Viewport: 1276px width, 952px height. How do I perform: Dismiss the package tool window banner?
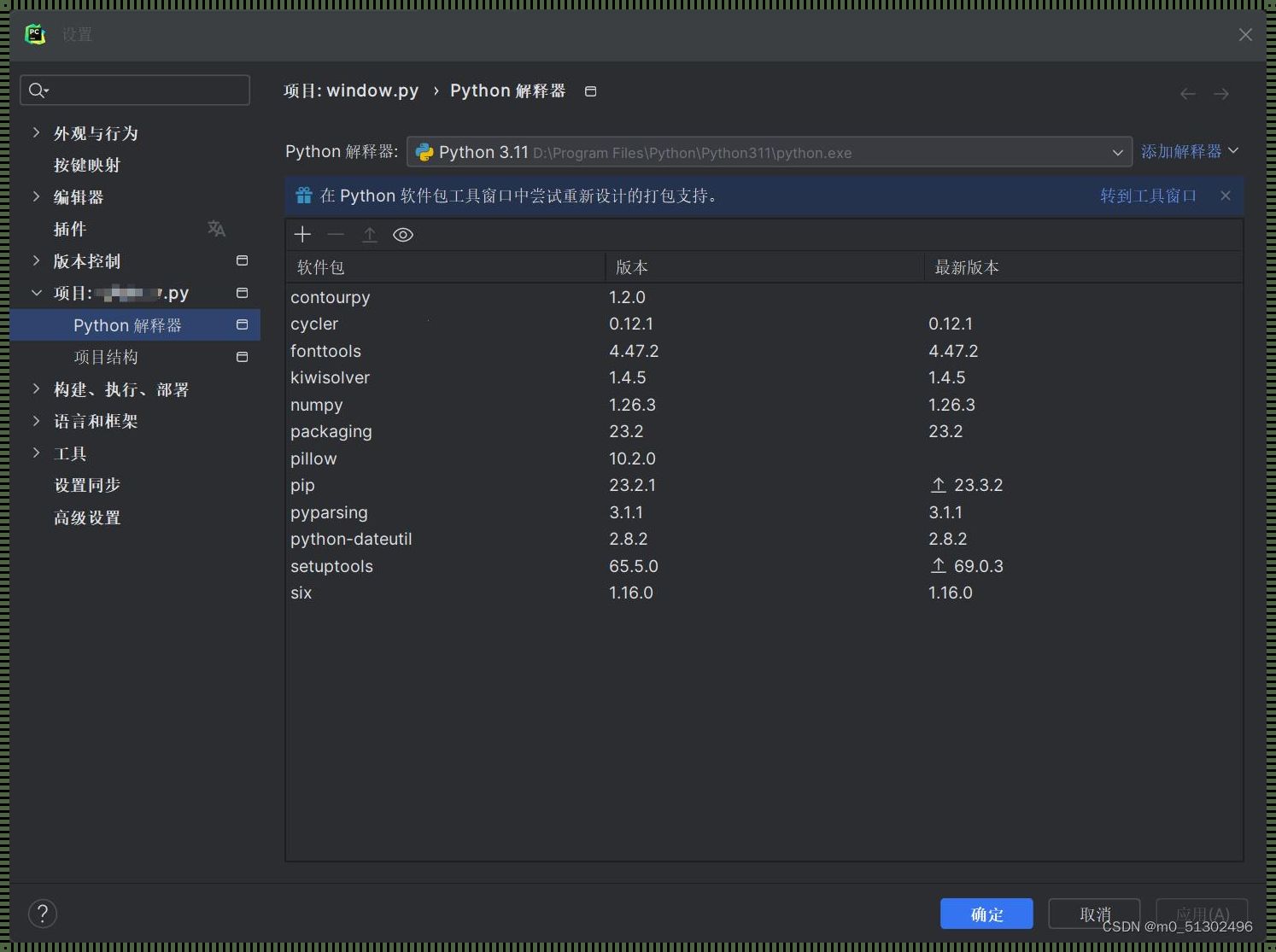1226,196
